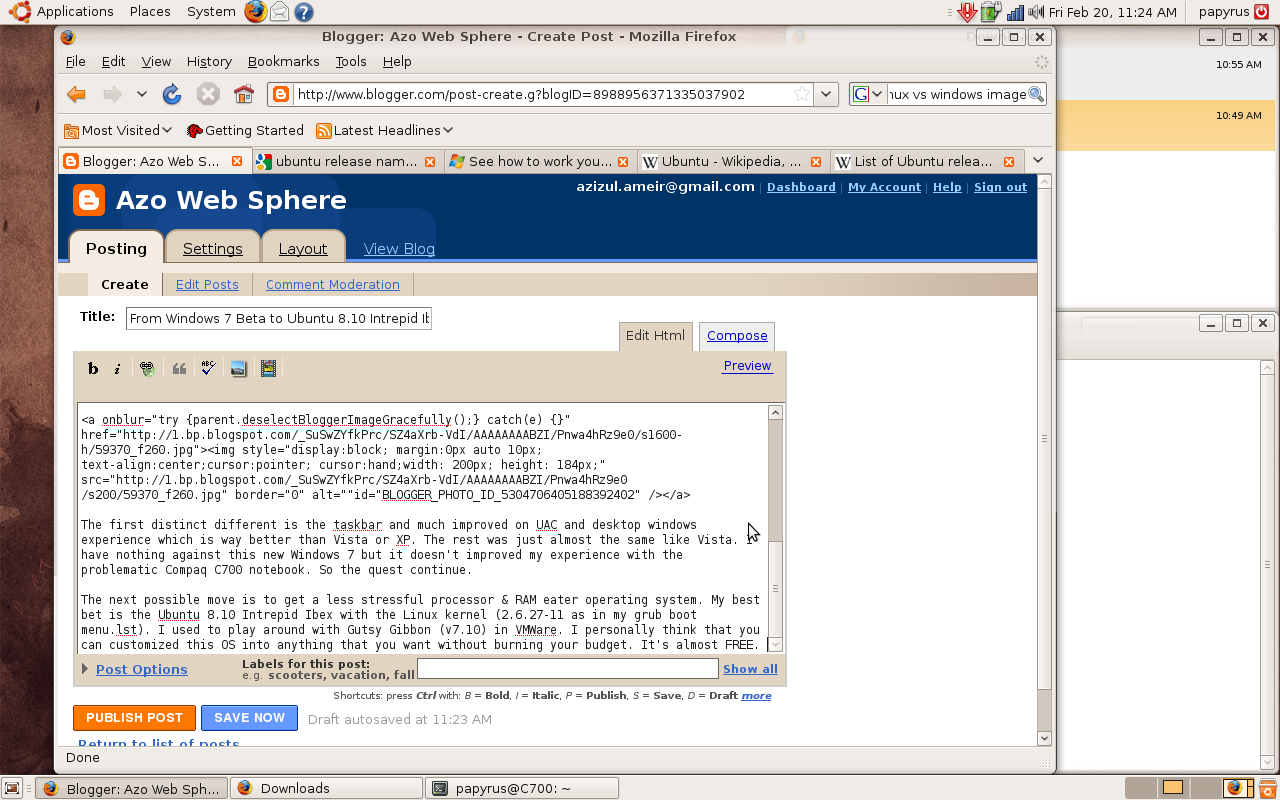The height and width of the screenshot is (800, 1280).
Task: Click the Dashboard link
Action: 801,187
